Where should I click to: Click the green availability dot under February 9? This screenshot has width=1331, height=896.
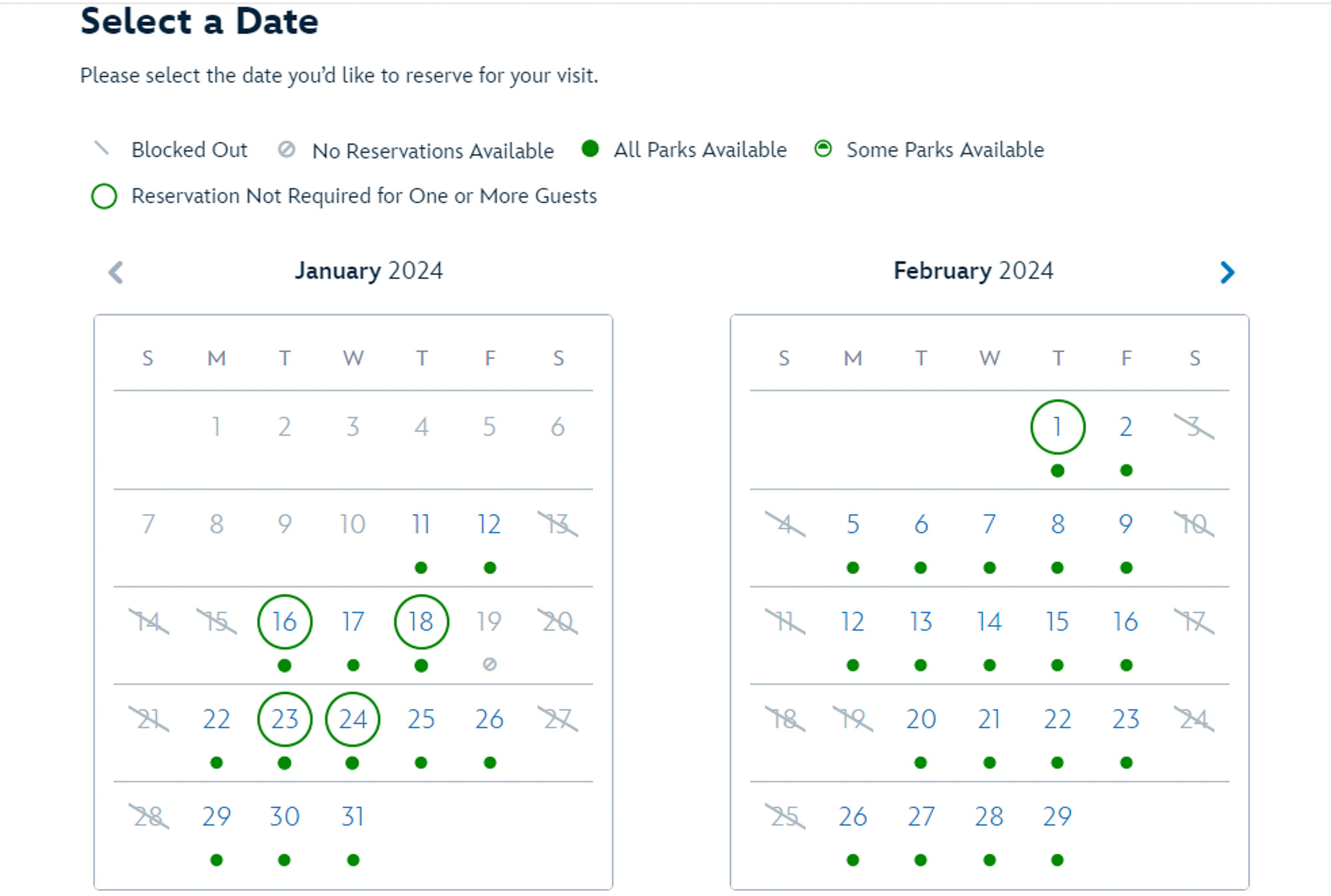(1126, 568)
